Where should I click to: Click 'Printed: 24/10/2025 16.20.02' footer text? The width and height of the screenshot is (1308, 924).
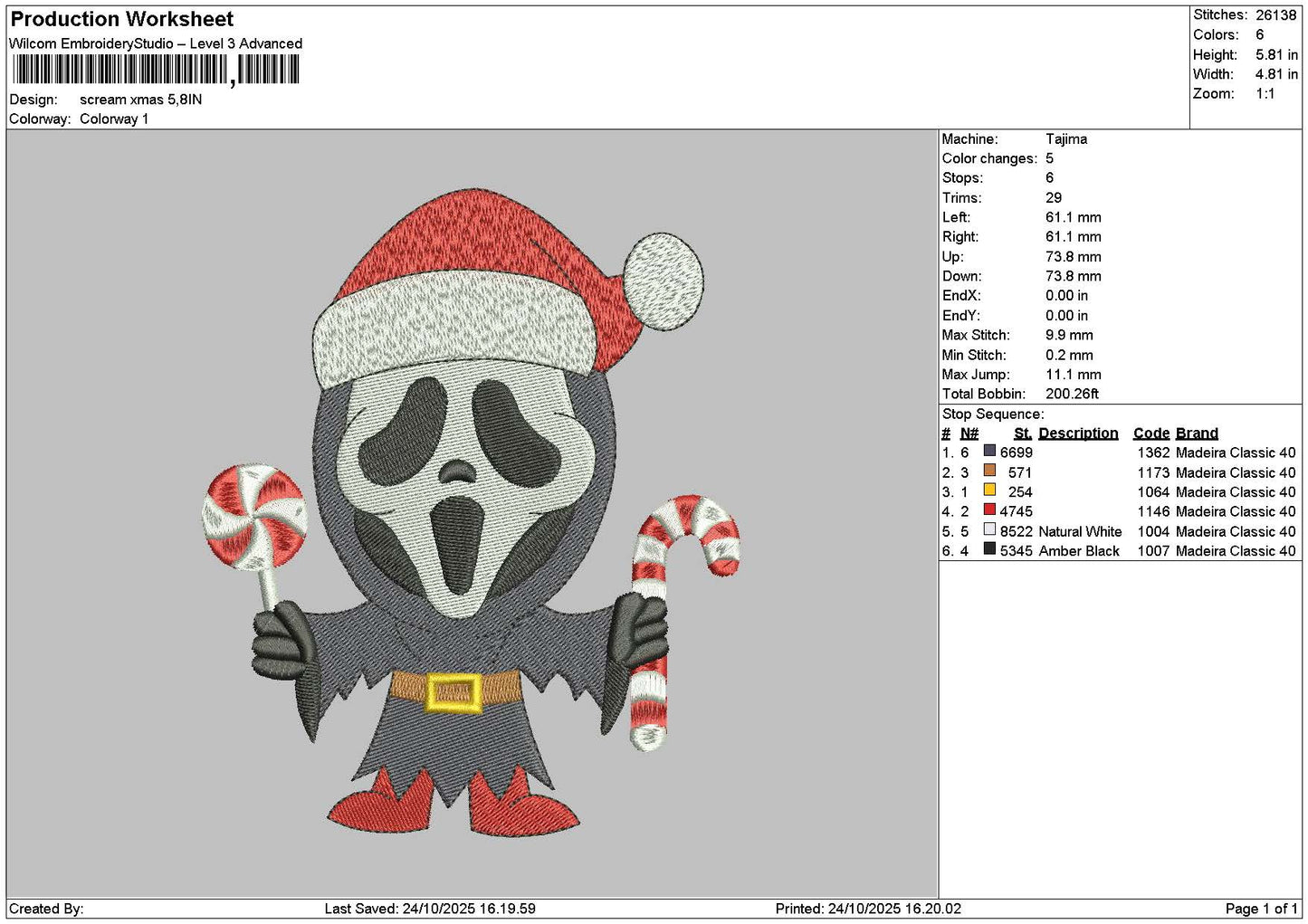868,909
